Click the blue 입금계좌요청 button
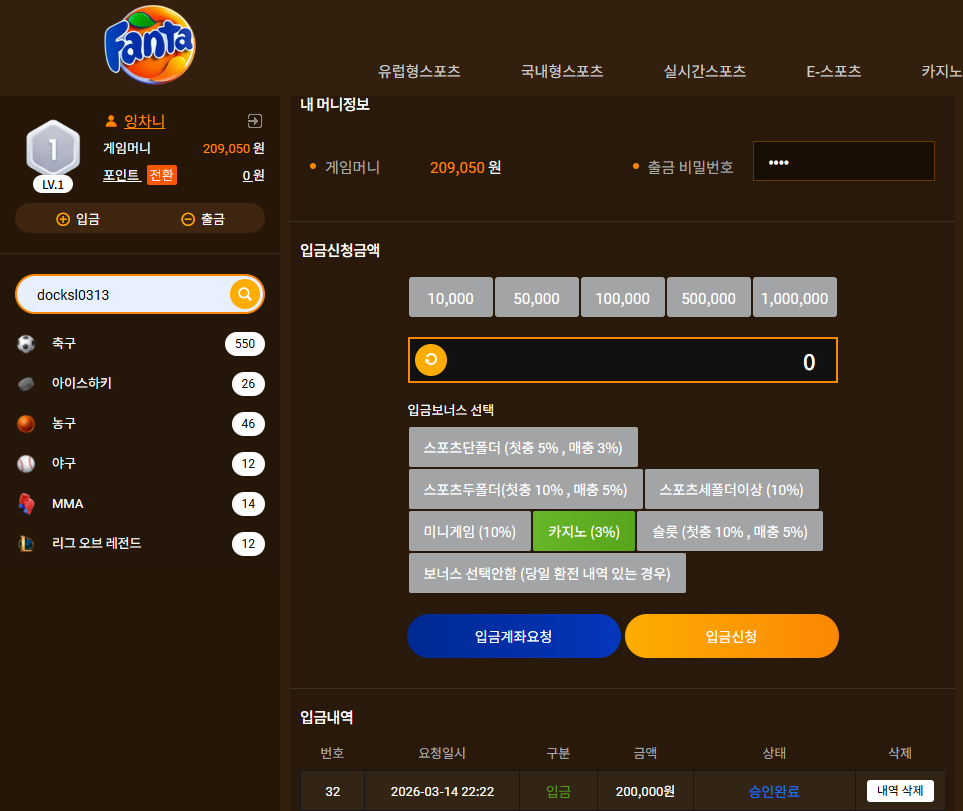 (513, 636)
